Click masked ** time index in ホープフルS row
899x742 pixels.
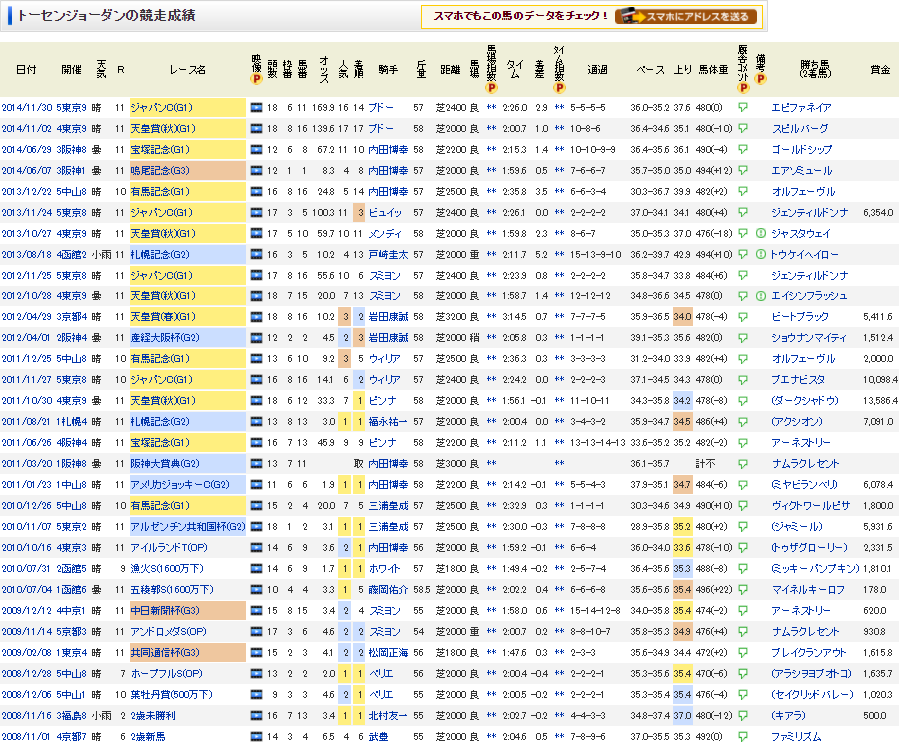click(x=560, y=674)
